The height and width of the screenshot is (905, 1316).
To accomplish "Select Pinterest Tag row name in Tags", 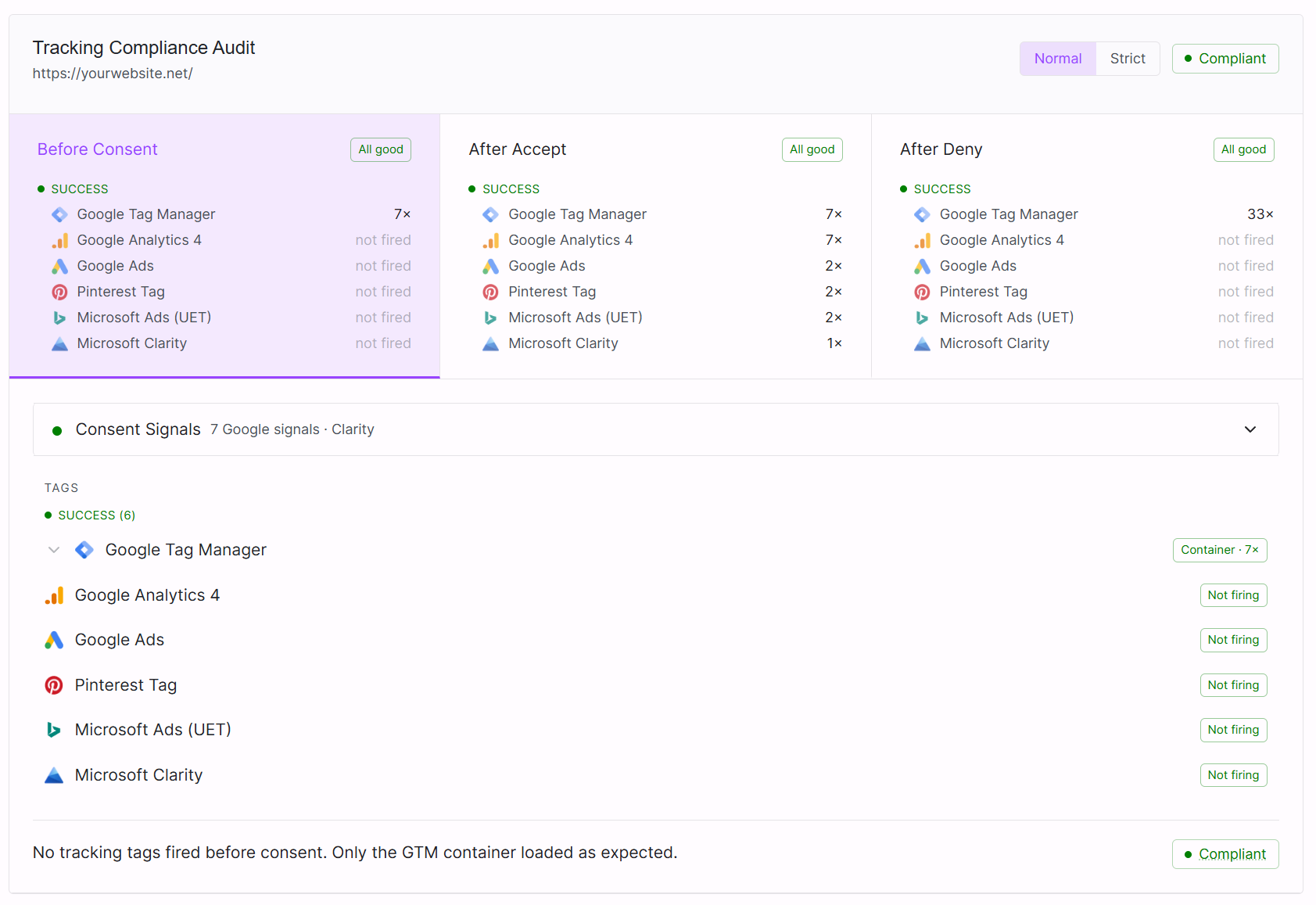I will (x=126, y=685).
